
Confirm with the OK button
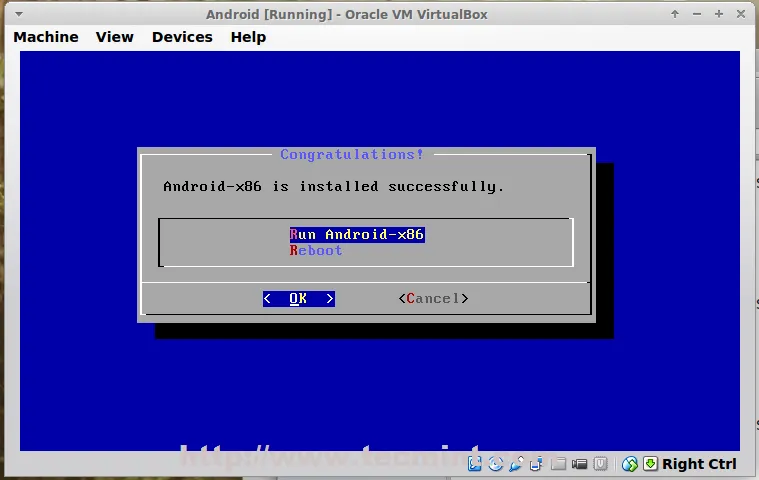(x=299, y=299)
